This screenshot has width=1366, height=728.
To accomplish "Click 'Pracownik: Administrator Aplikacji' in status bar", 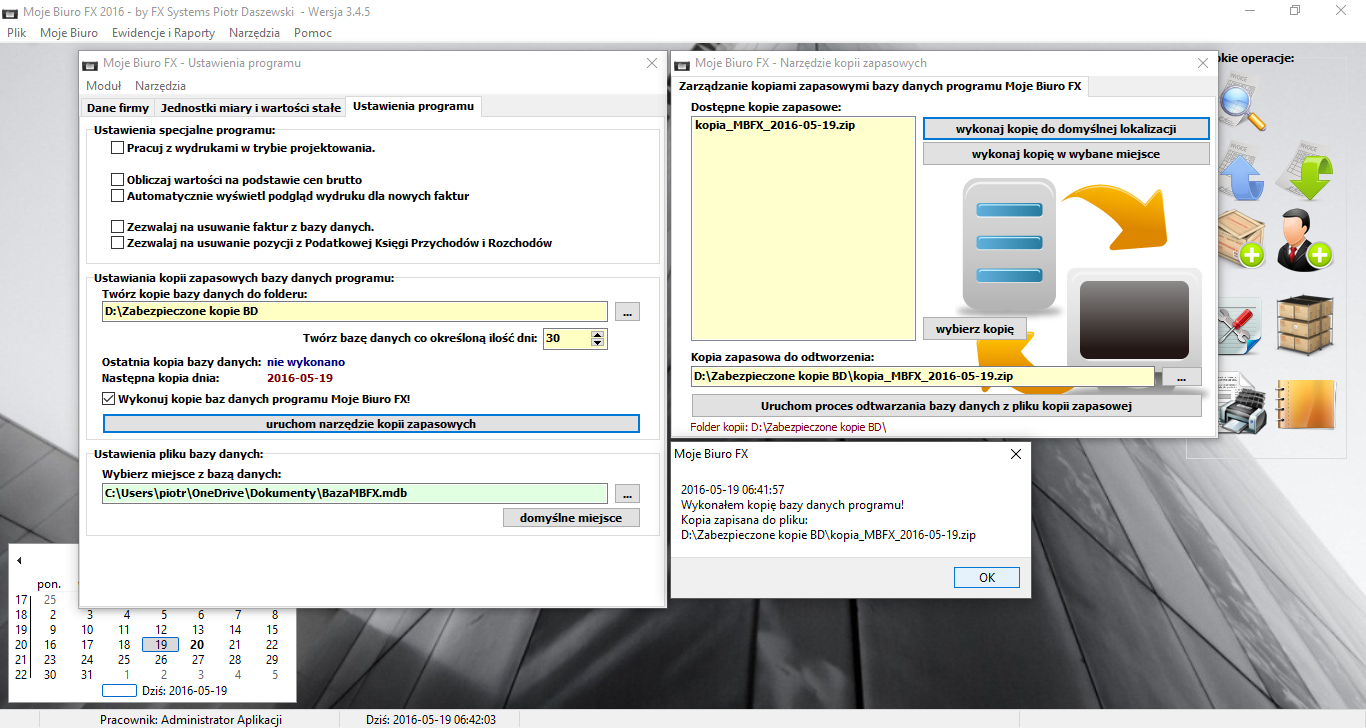I will pyautogui.click(x=191, y=720).
